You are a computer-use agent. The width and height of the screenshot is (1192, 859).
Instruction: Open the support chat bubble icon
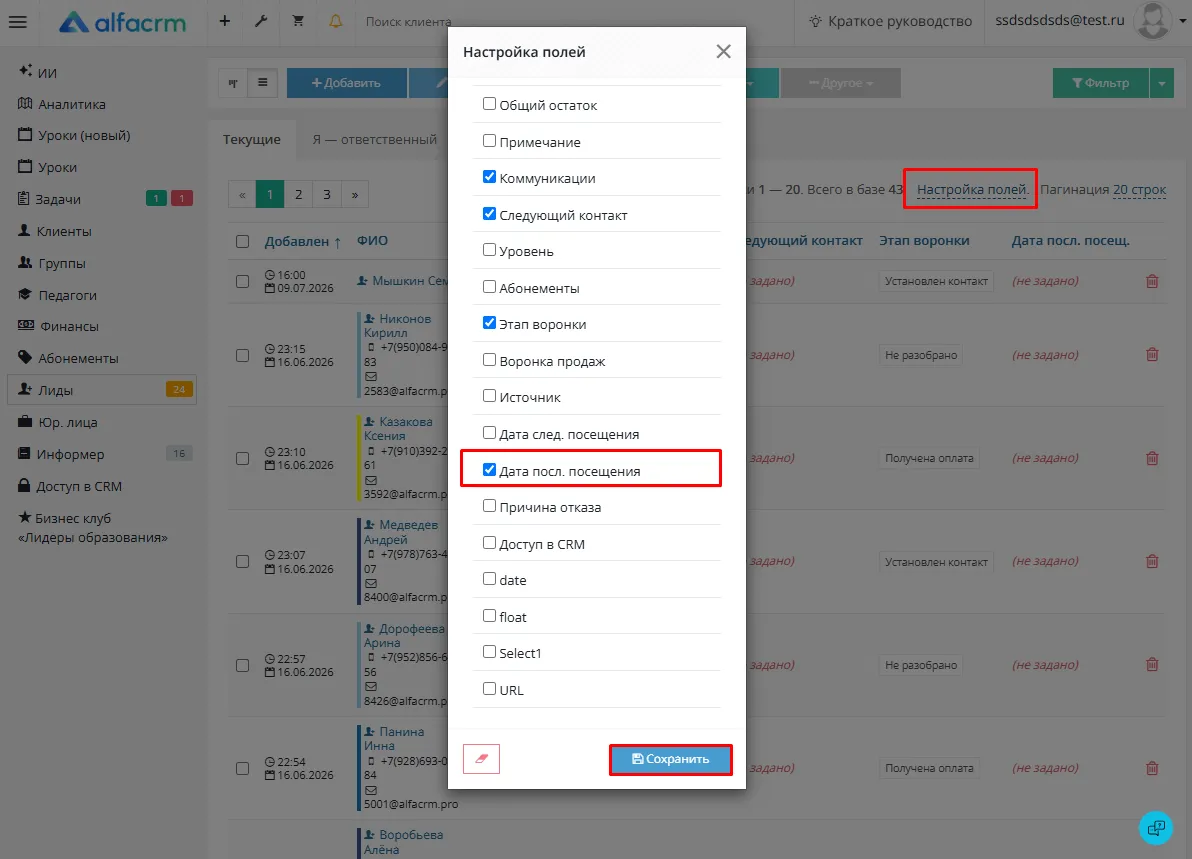pyautogui.click(x=1156, y=827)
